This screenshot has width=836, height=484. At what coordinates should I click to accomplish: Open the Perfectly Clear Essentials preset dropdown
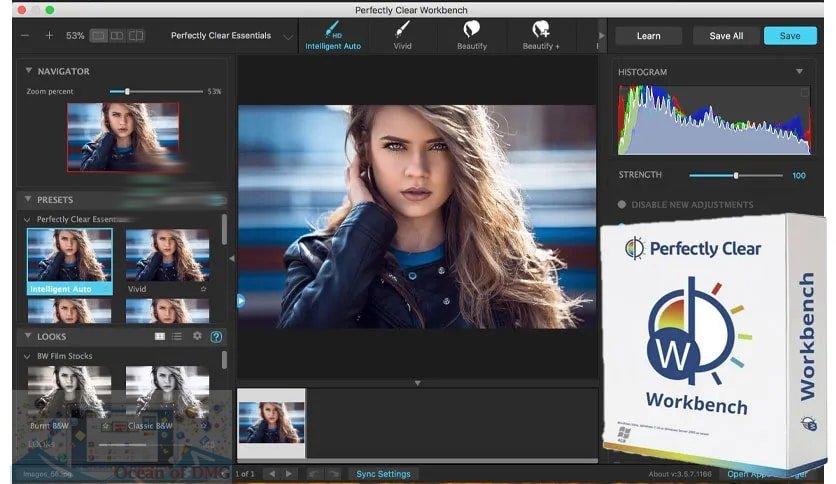[288, 37]
